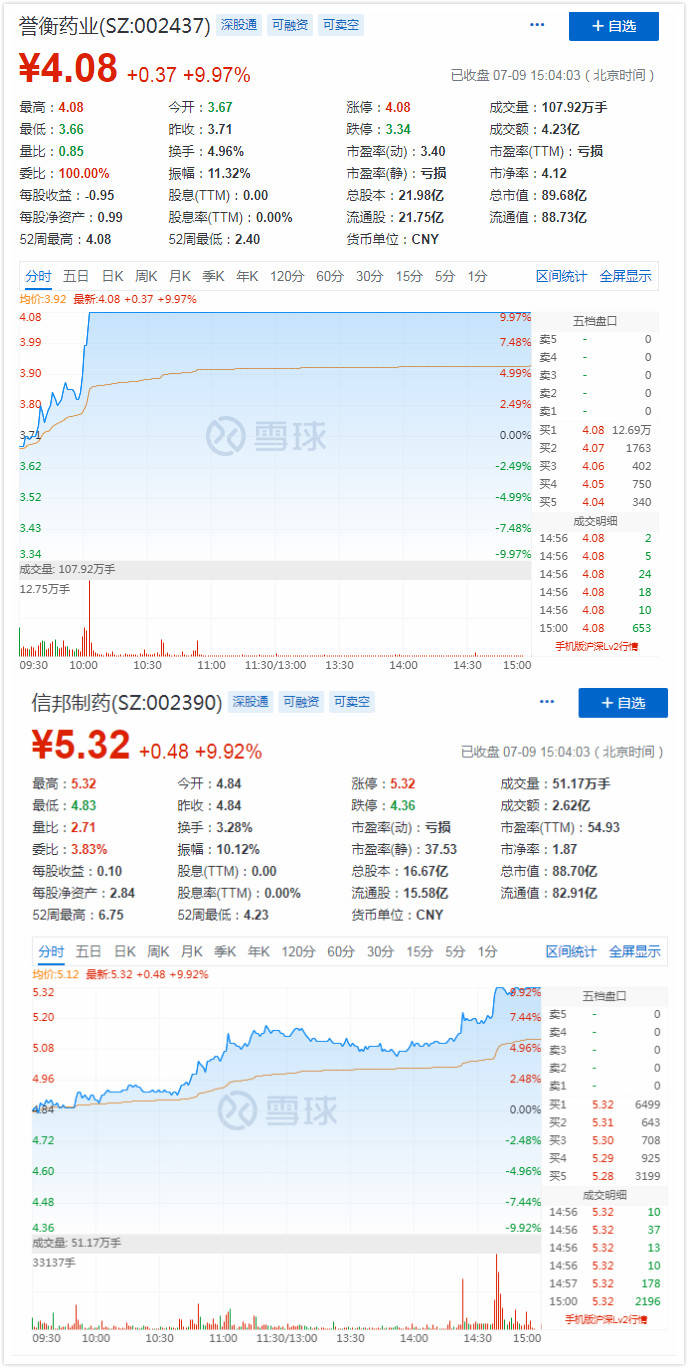Switch to 月K tab in 誉衡药业 chart

tap(180, 276)
